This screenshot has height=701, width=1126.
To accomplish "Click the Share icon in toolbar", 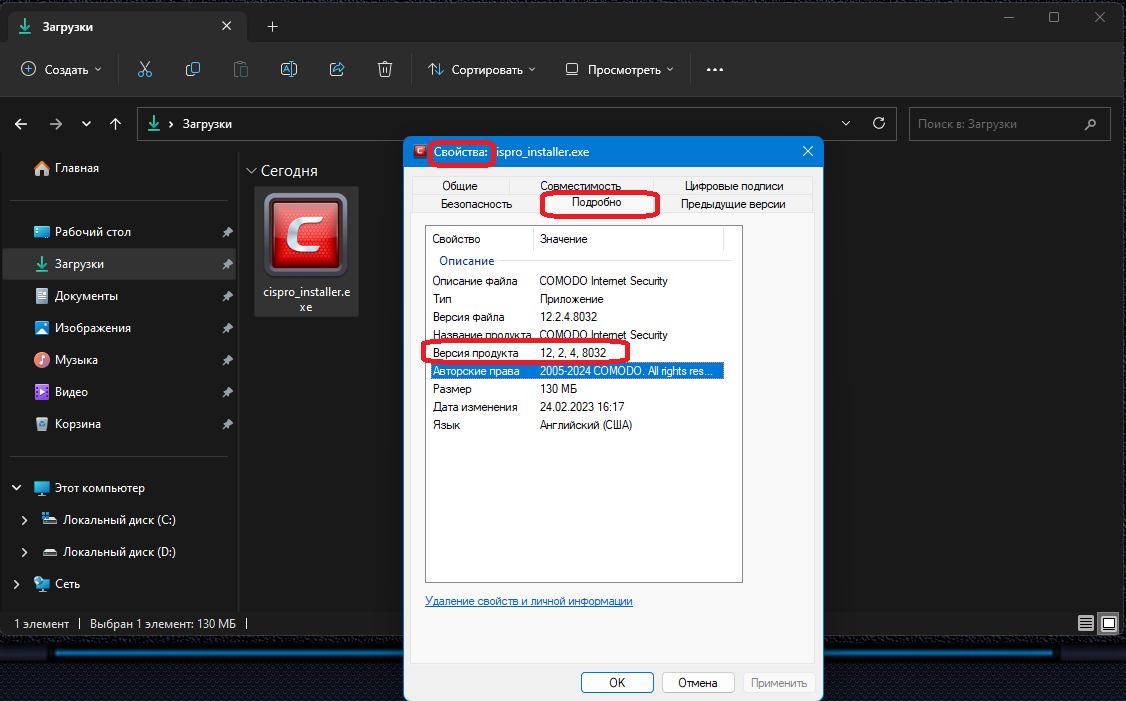I will click(x=337, y=69).
